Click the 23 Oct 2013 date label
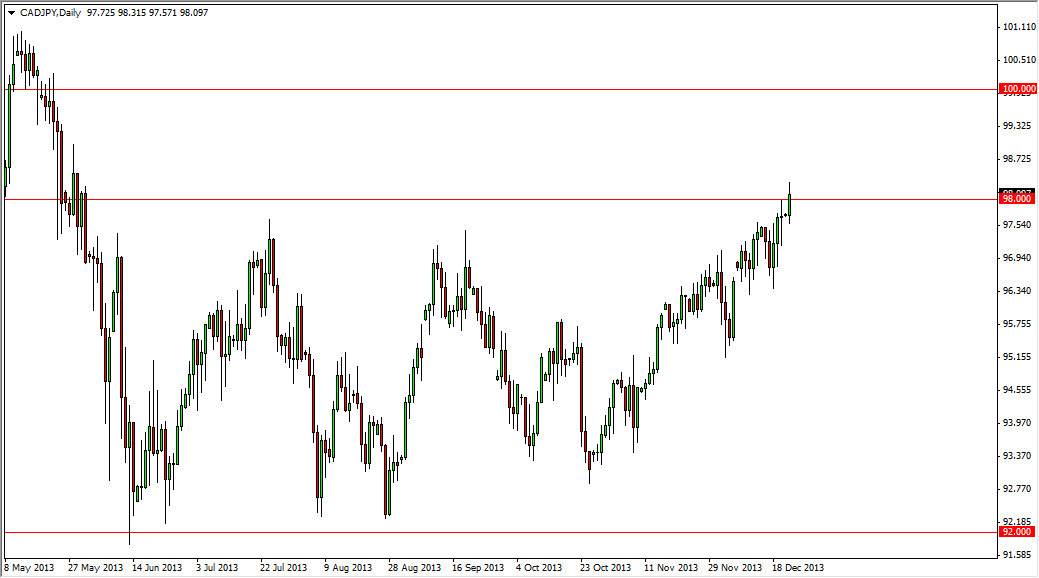 click(606, 568)
